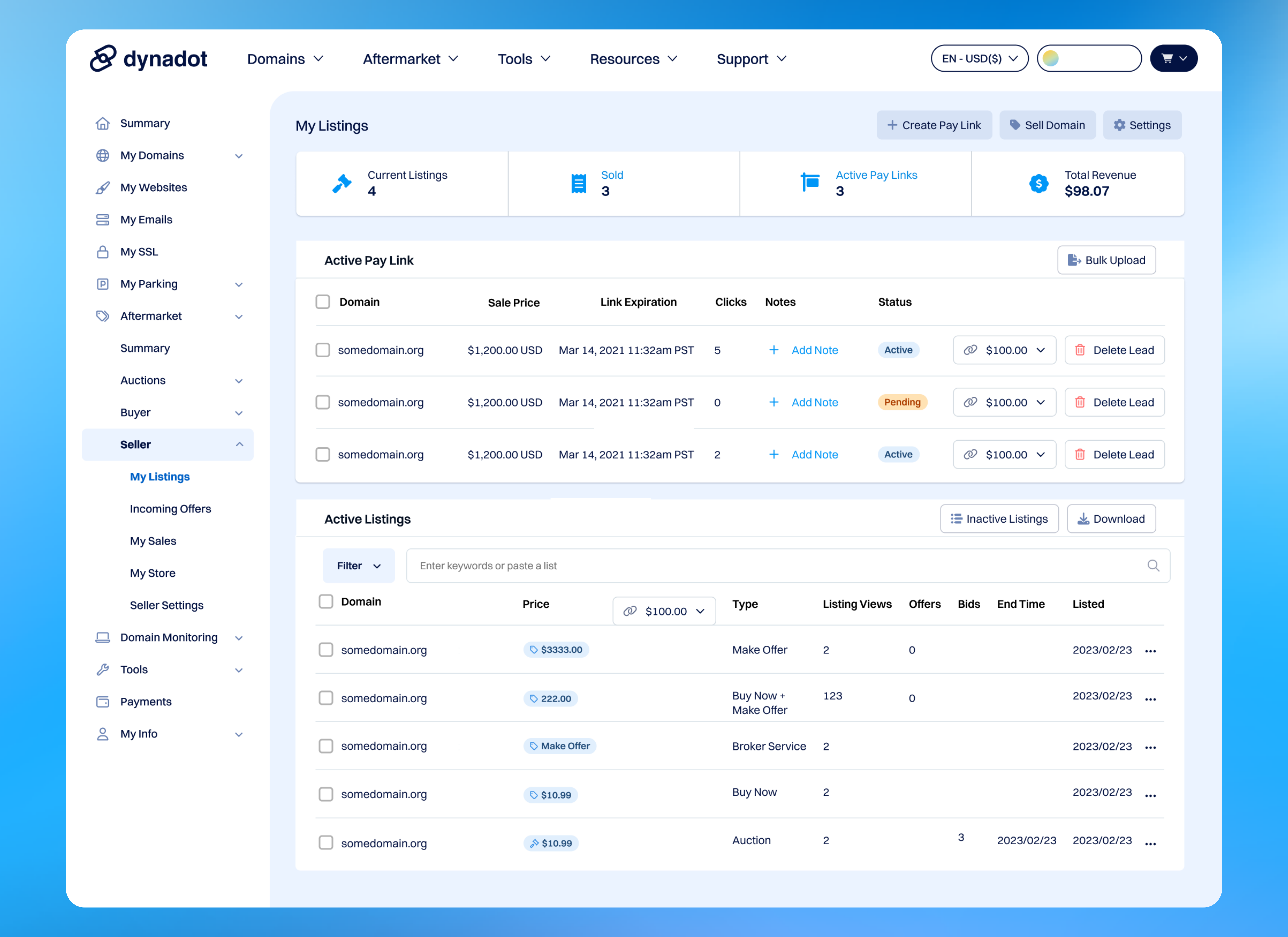The image size is (1288, 937).
Task: Open the Aftermarket top menu
Action: click(411, 59)
